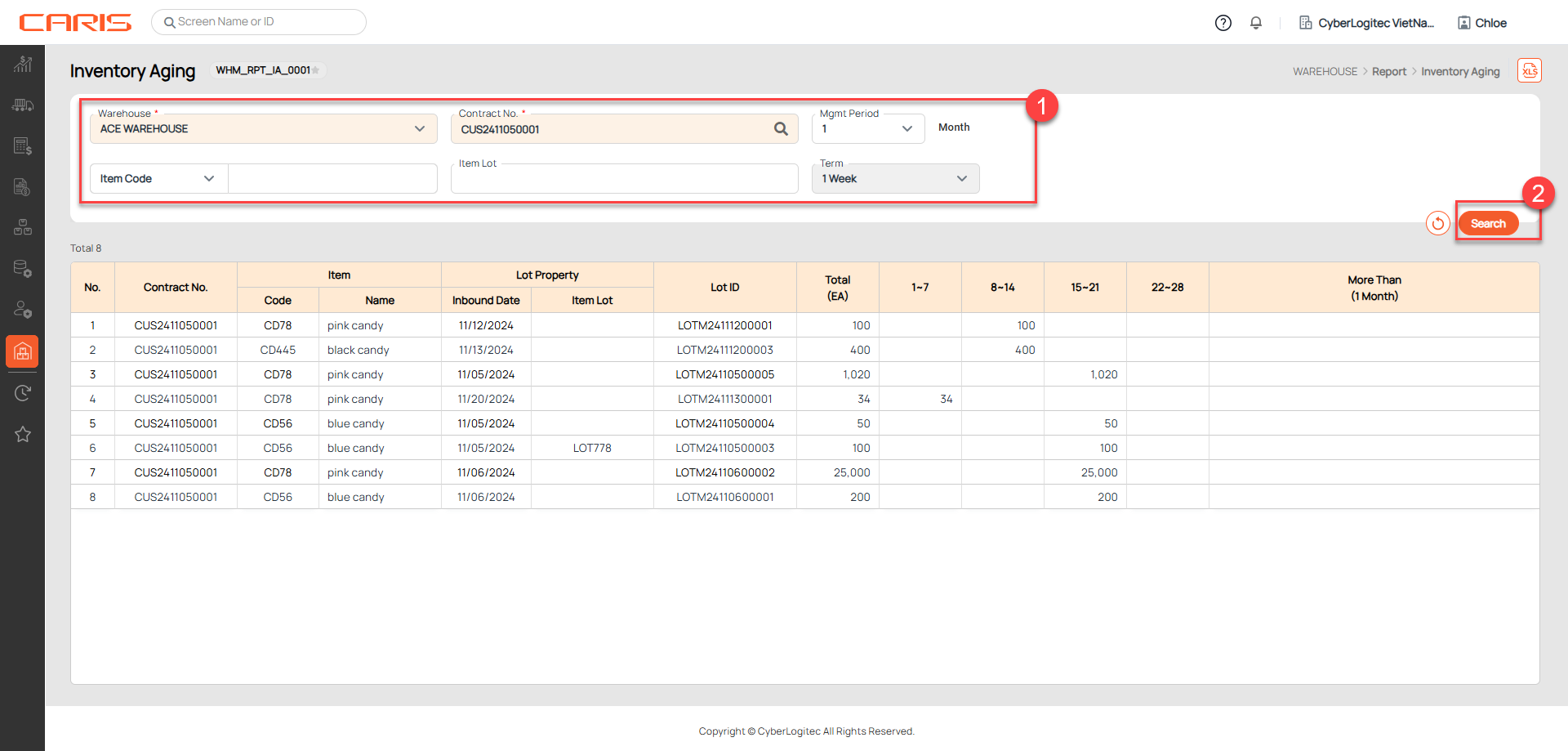Click the item code text input field

(x=333, y=179)
